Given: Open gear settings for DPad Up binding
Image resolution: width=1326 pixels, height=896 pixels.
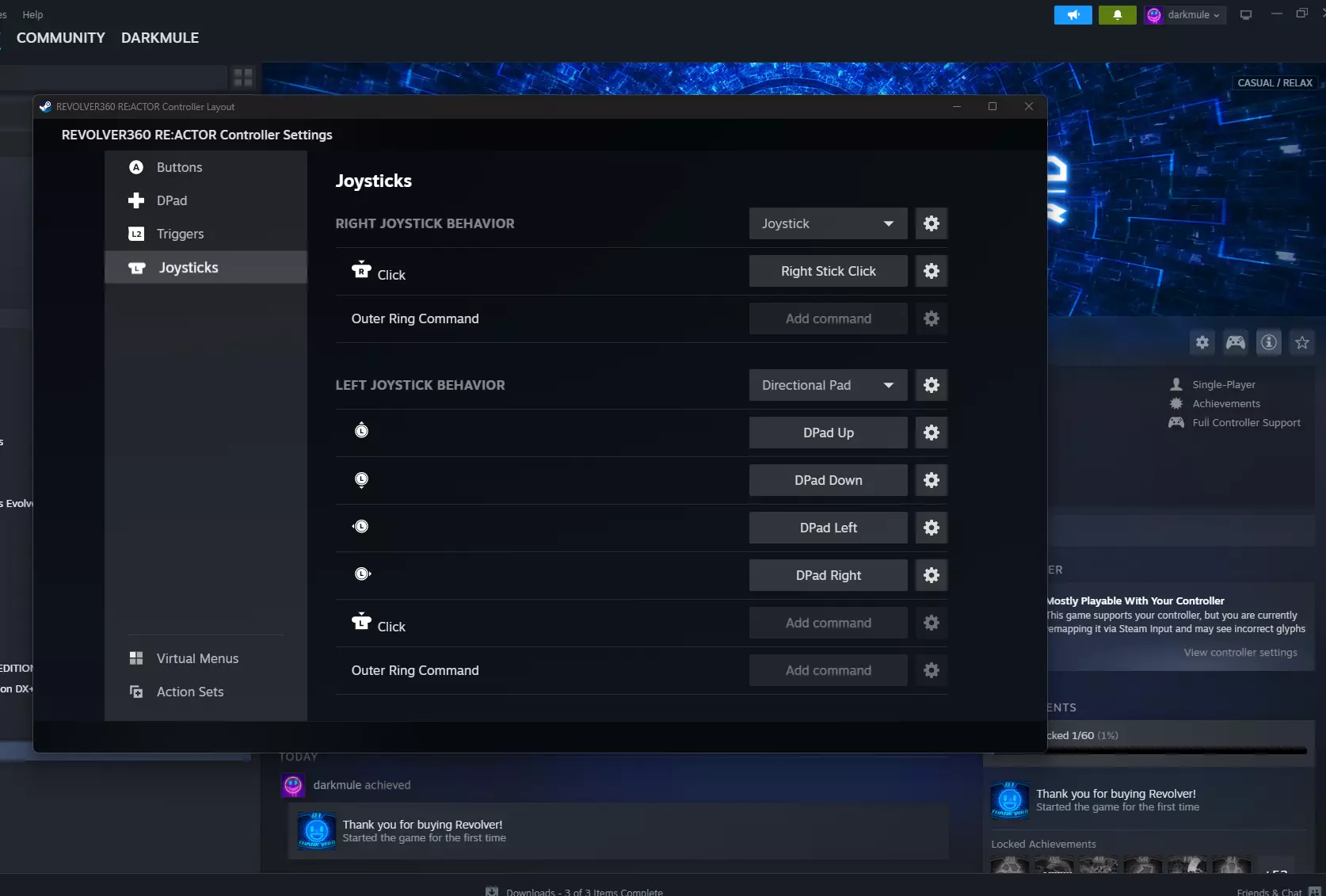Looking at the screenshot, I should [932, 433].
